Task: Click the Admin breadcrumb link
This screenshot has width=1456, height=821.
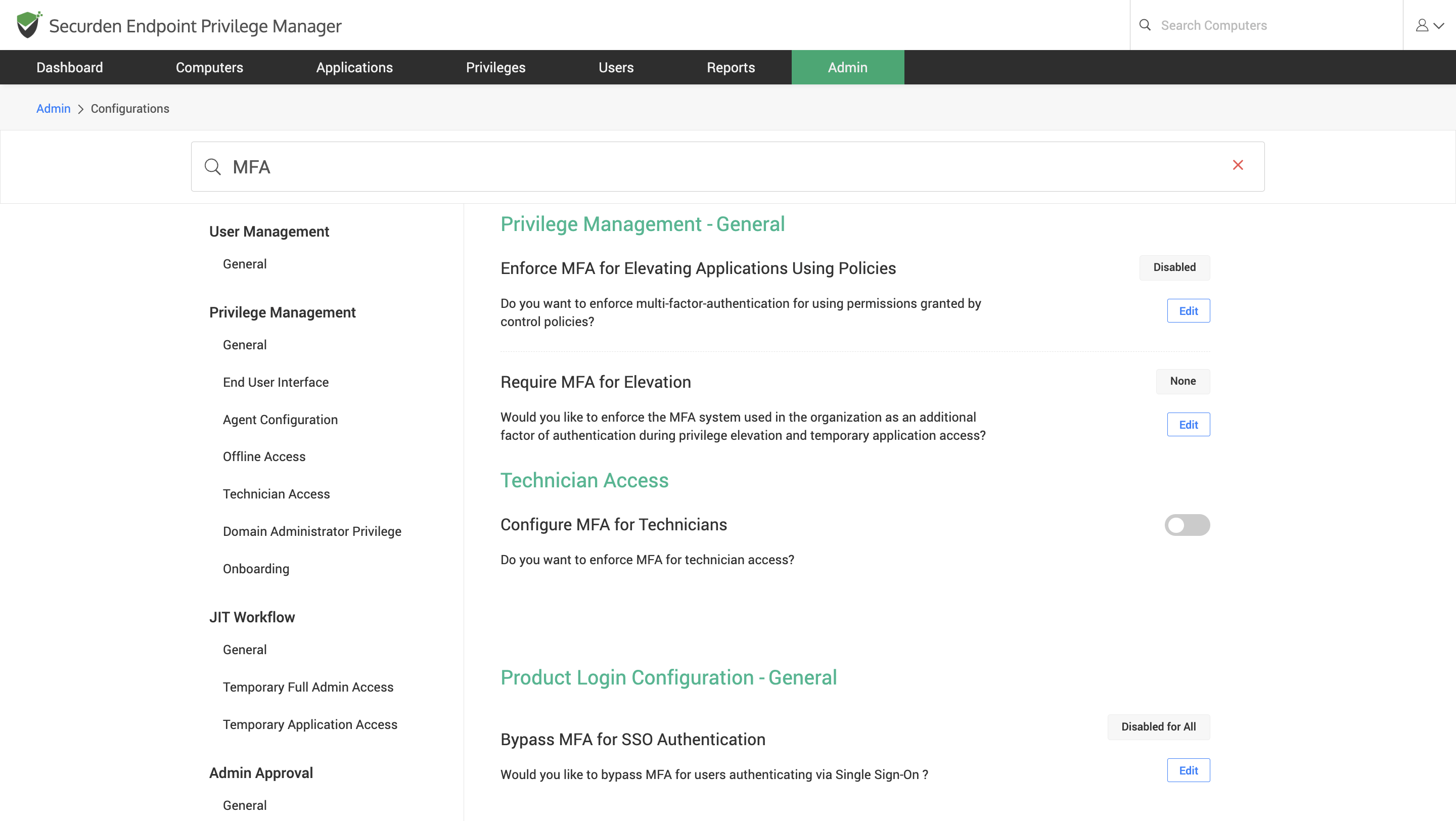Action: click(53, 109)
